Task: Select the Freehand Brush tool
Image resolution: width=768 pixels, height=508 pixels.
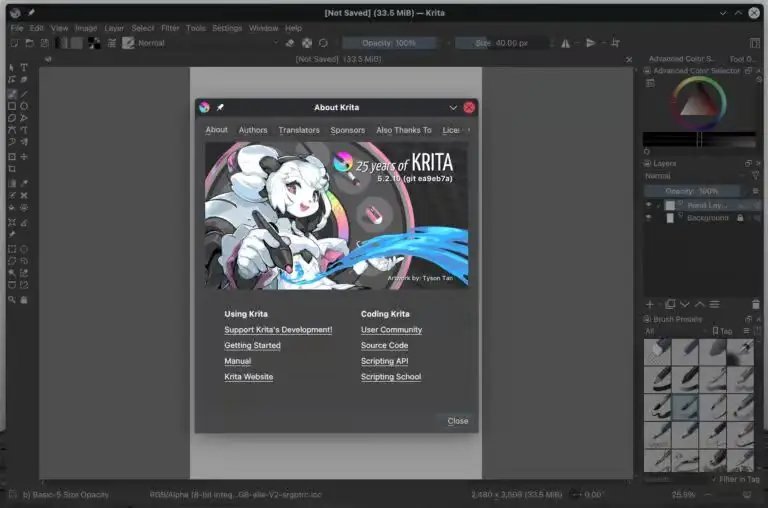Action: click(12, 94)
